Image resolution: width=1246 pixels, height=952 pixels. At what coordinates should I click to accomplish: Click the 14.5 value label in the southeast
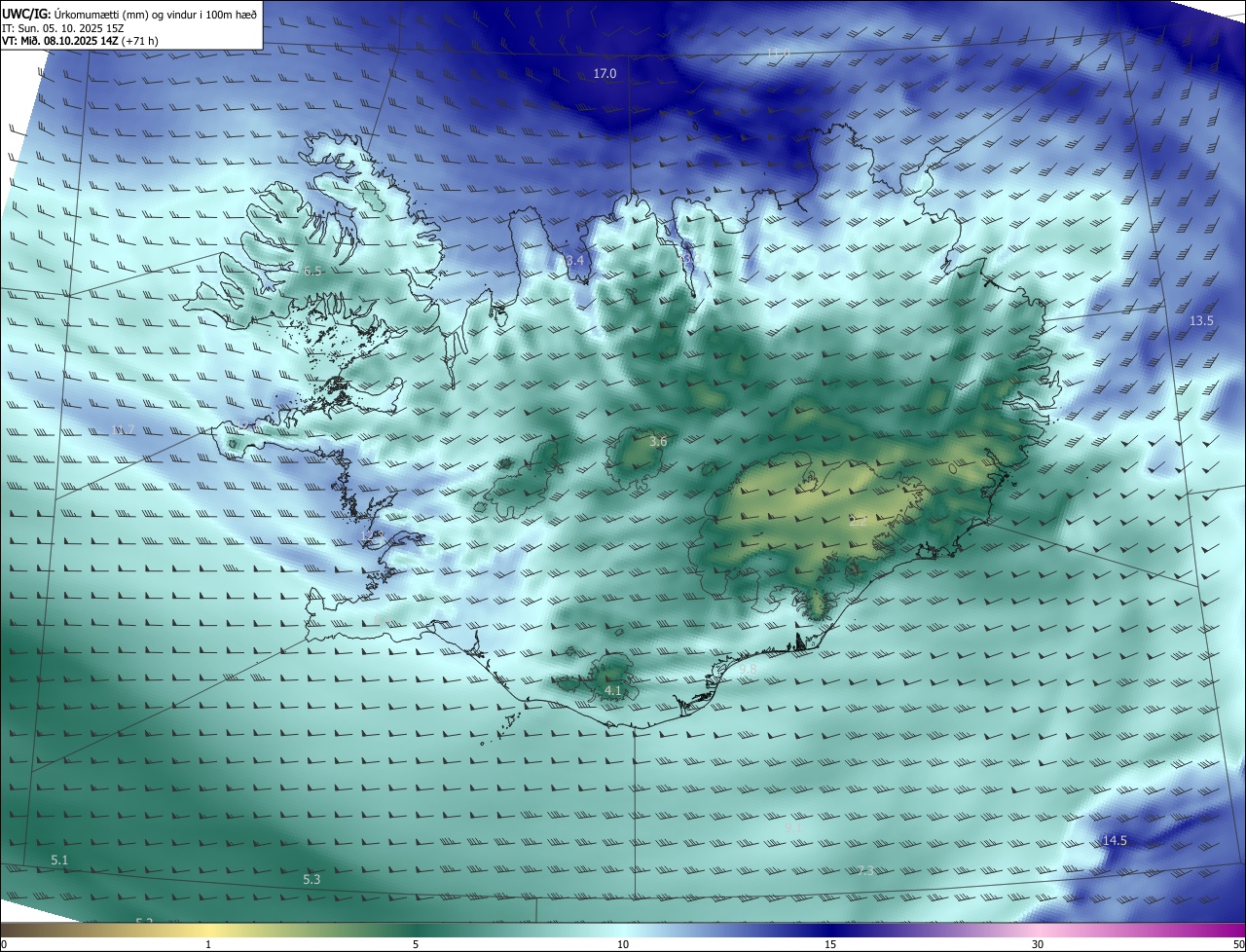click(x=1115, y=840)
